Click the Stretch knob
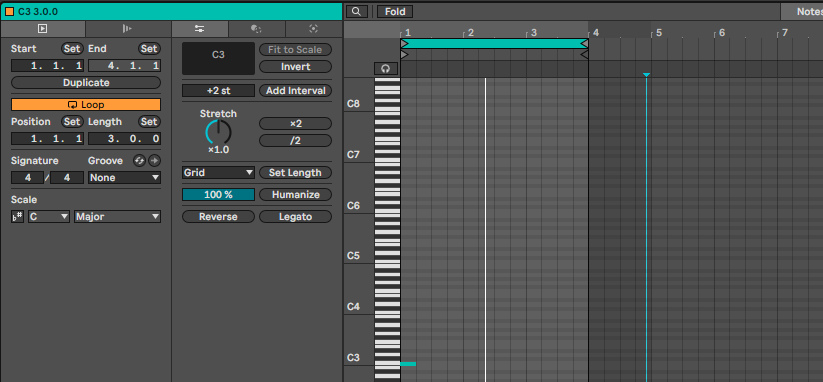This screenshot has height=382, width=823. (218, 132)
